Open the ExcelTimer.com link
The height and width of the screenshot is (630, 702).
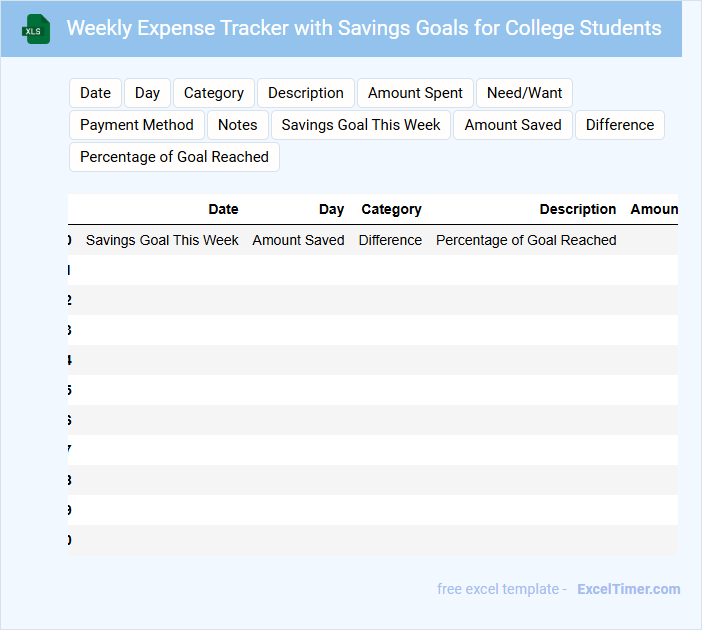(x=628, y=589)
